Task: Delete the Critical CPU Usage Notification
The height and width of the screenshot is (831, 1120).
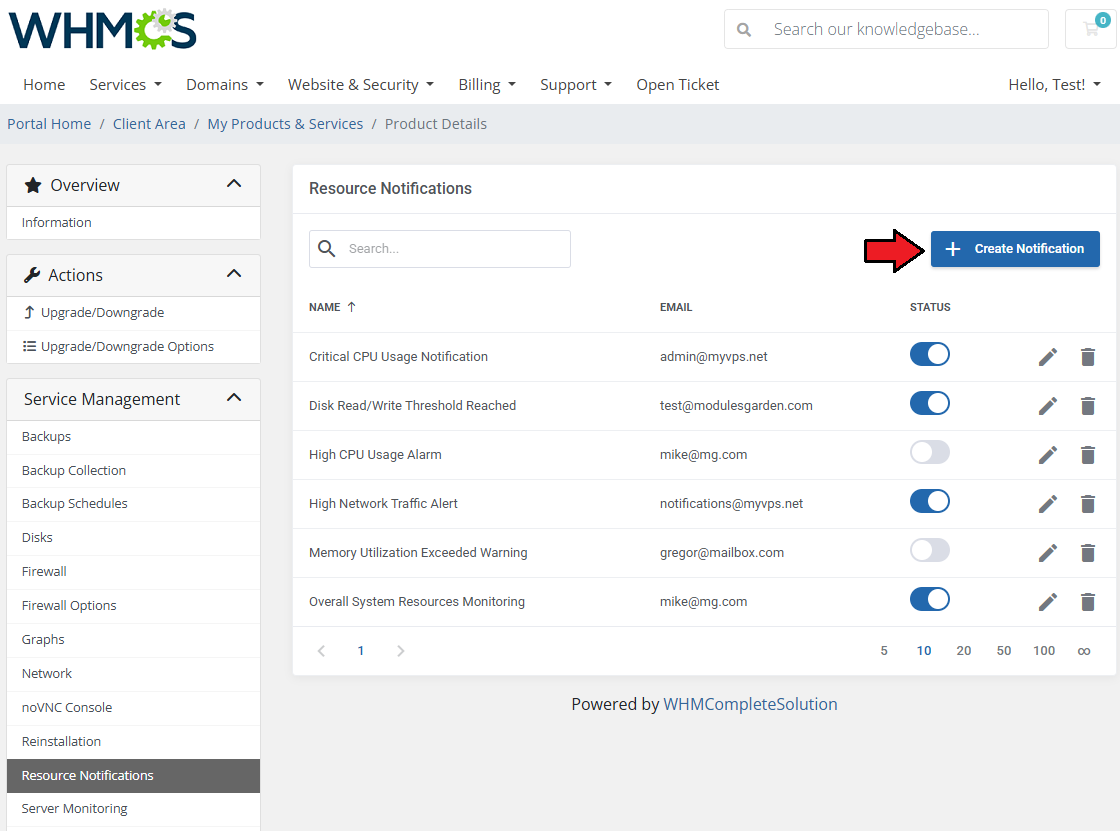Action: [1087, 357]
